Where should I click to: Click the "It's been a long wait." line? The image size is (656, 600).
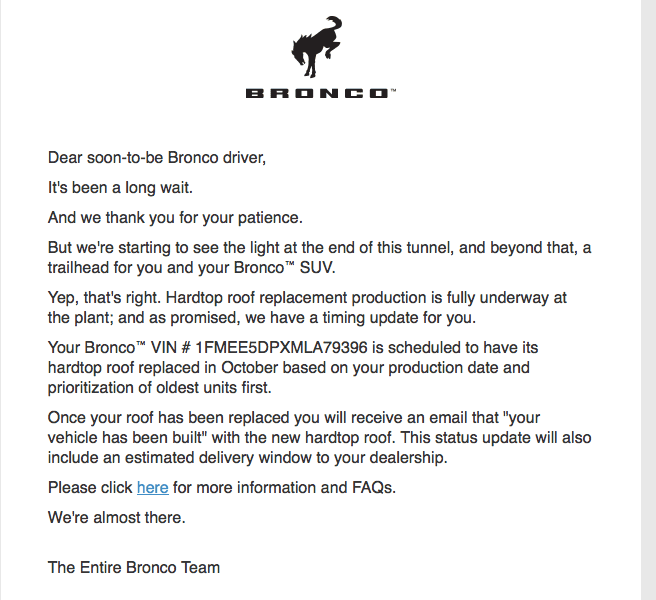120,188
